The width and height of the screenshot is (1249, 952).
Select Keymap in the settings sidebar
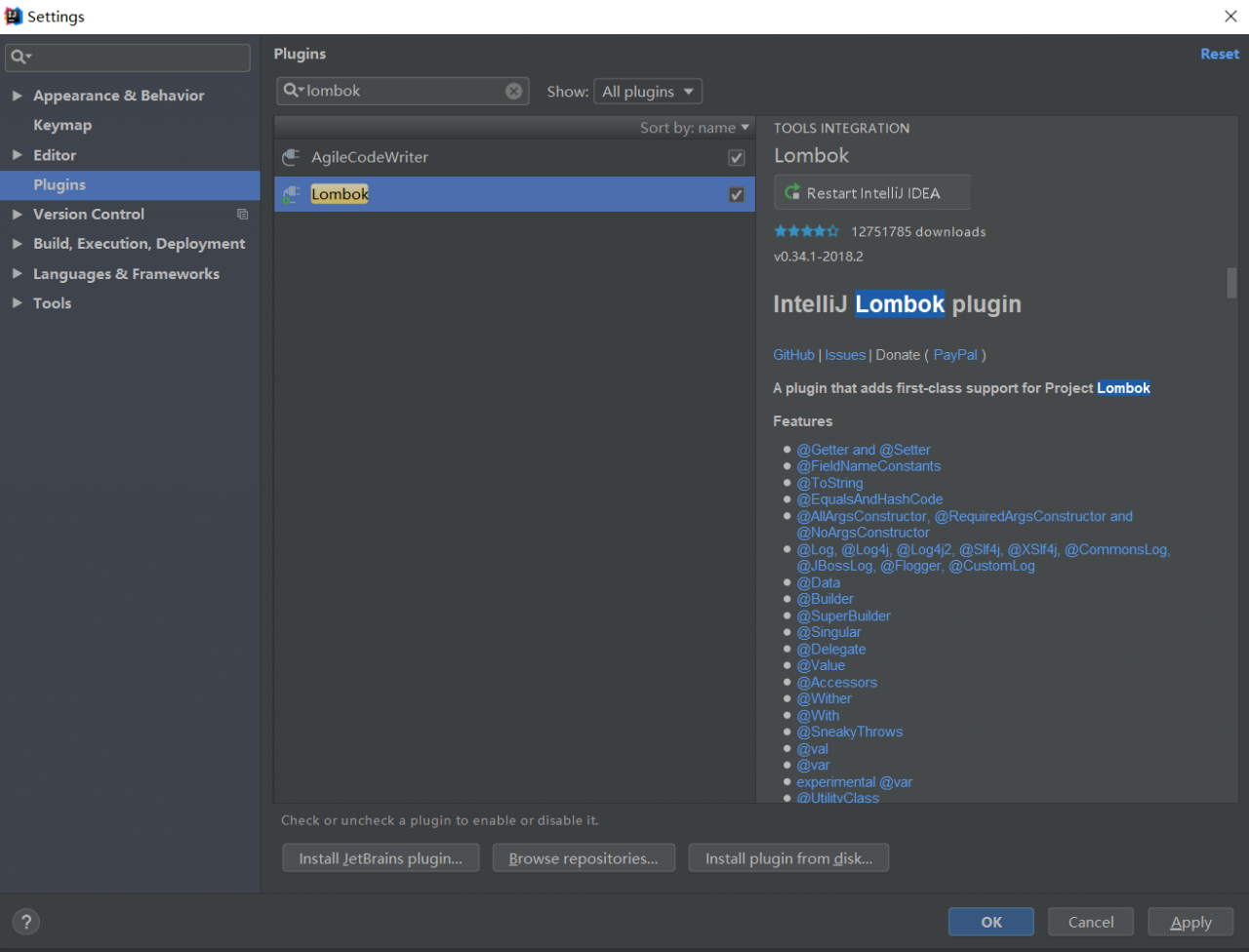coord(62,125)
